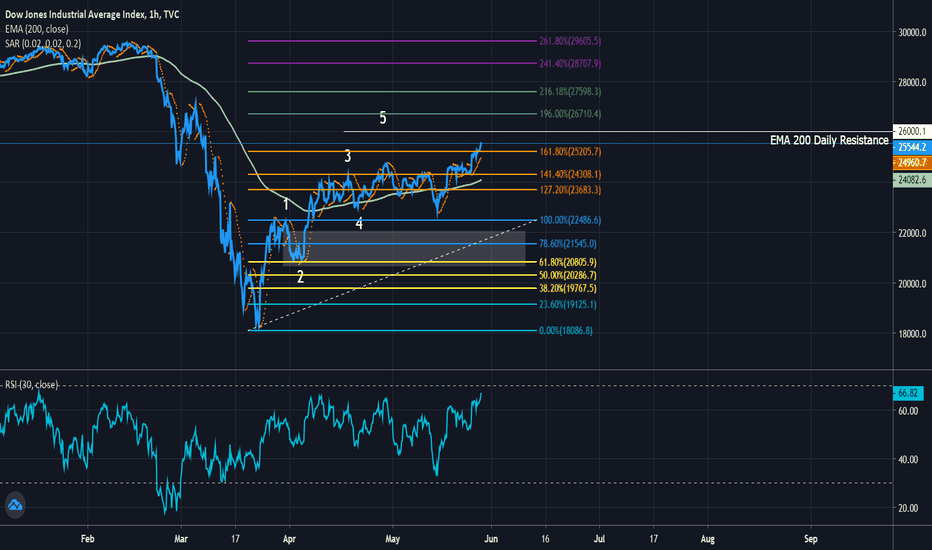Click the 30000.0 price scale label

click(x=912, y=33)
